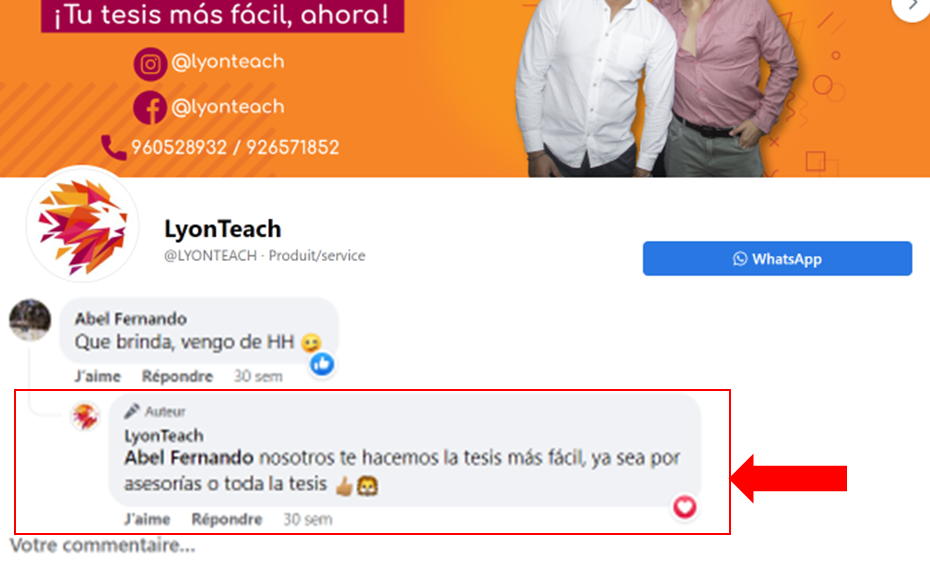Click the next arrow on the cover banner
Image resolution: width=930 pixels, height=569 pixels.
[x=912, y=5]
